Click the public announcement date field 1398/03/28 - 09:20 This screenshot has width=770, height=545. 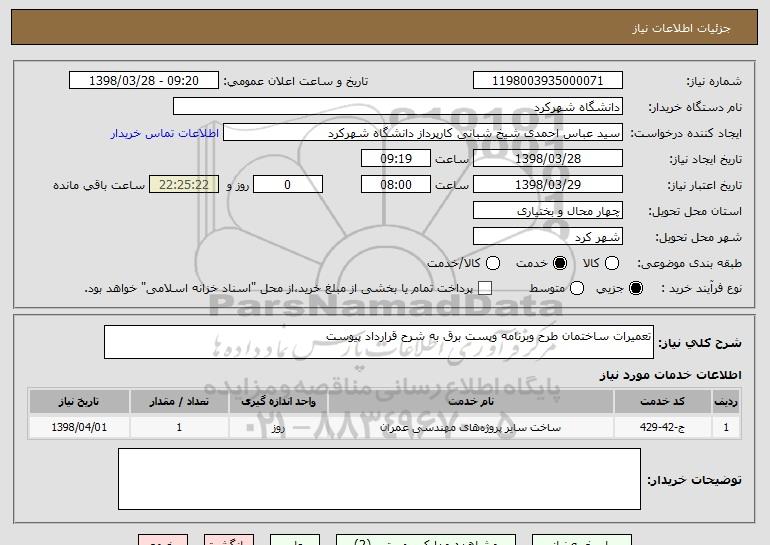tap(144, 81)
